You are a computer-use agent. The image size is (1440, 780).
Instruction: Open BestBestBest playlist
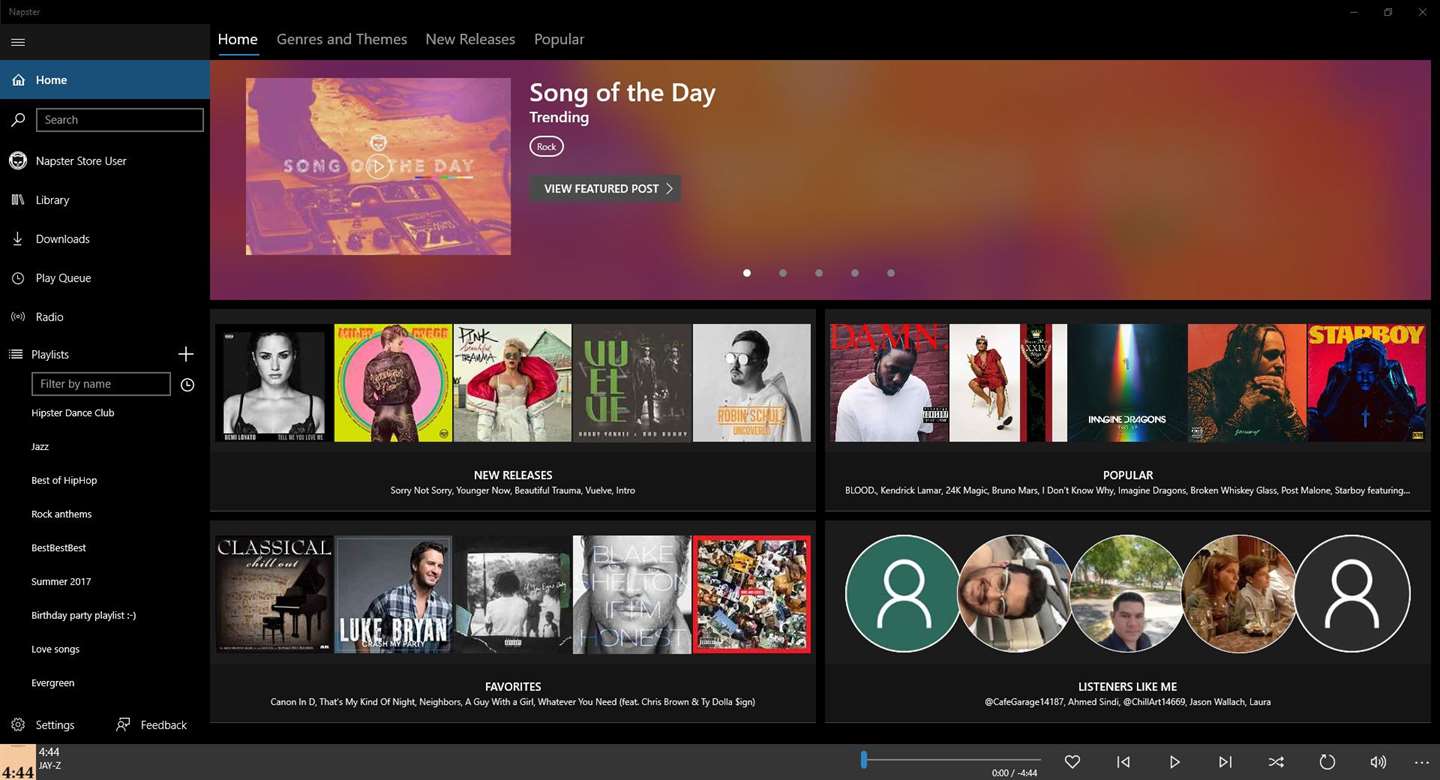[x=59, y=548]
